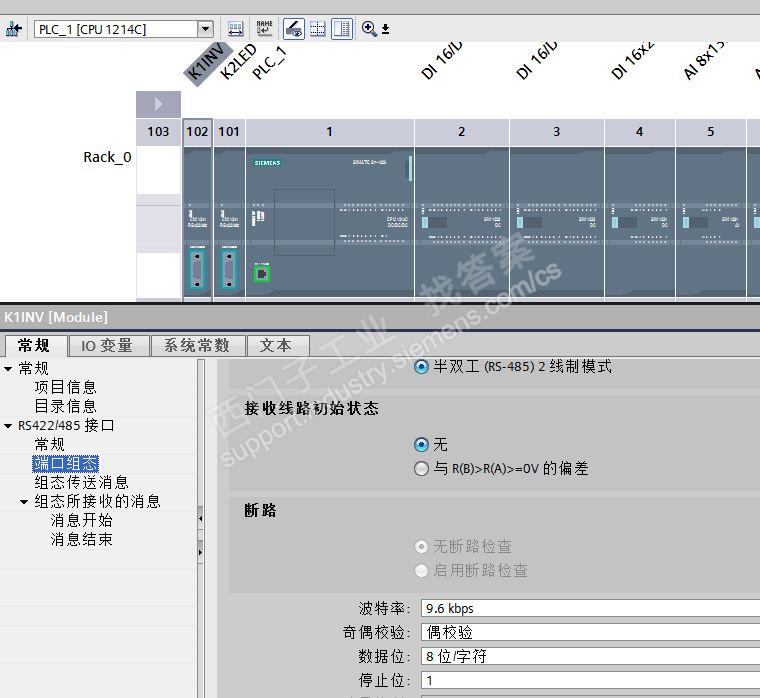
Task: Select 消息开始 in the tree
Action: click(81, 520)
